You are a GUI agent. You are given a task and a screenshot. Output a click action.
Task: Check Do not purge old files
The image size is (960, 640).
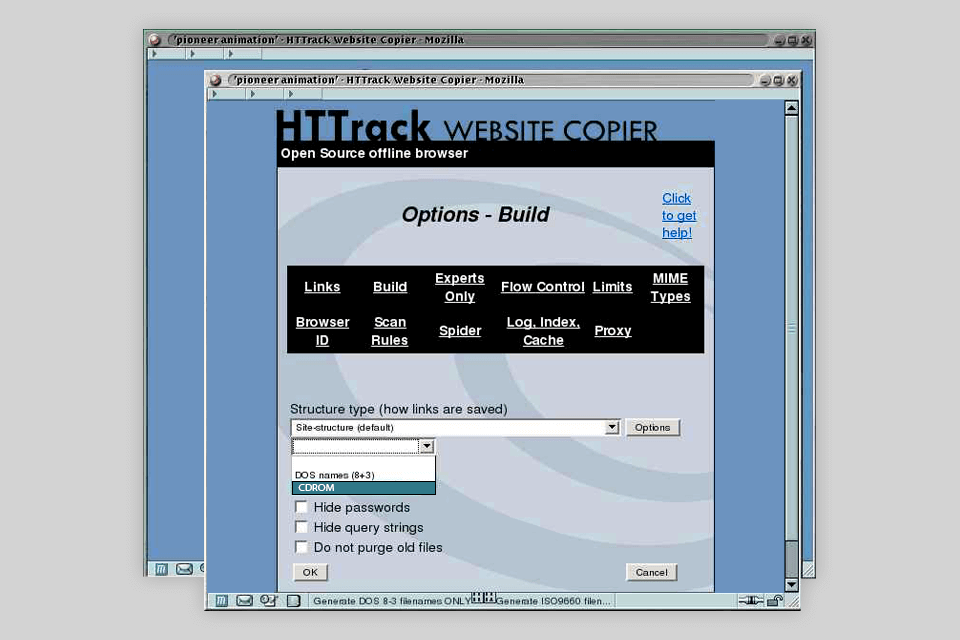tap(301, 547)
